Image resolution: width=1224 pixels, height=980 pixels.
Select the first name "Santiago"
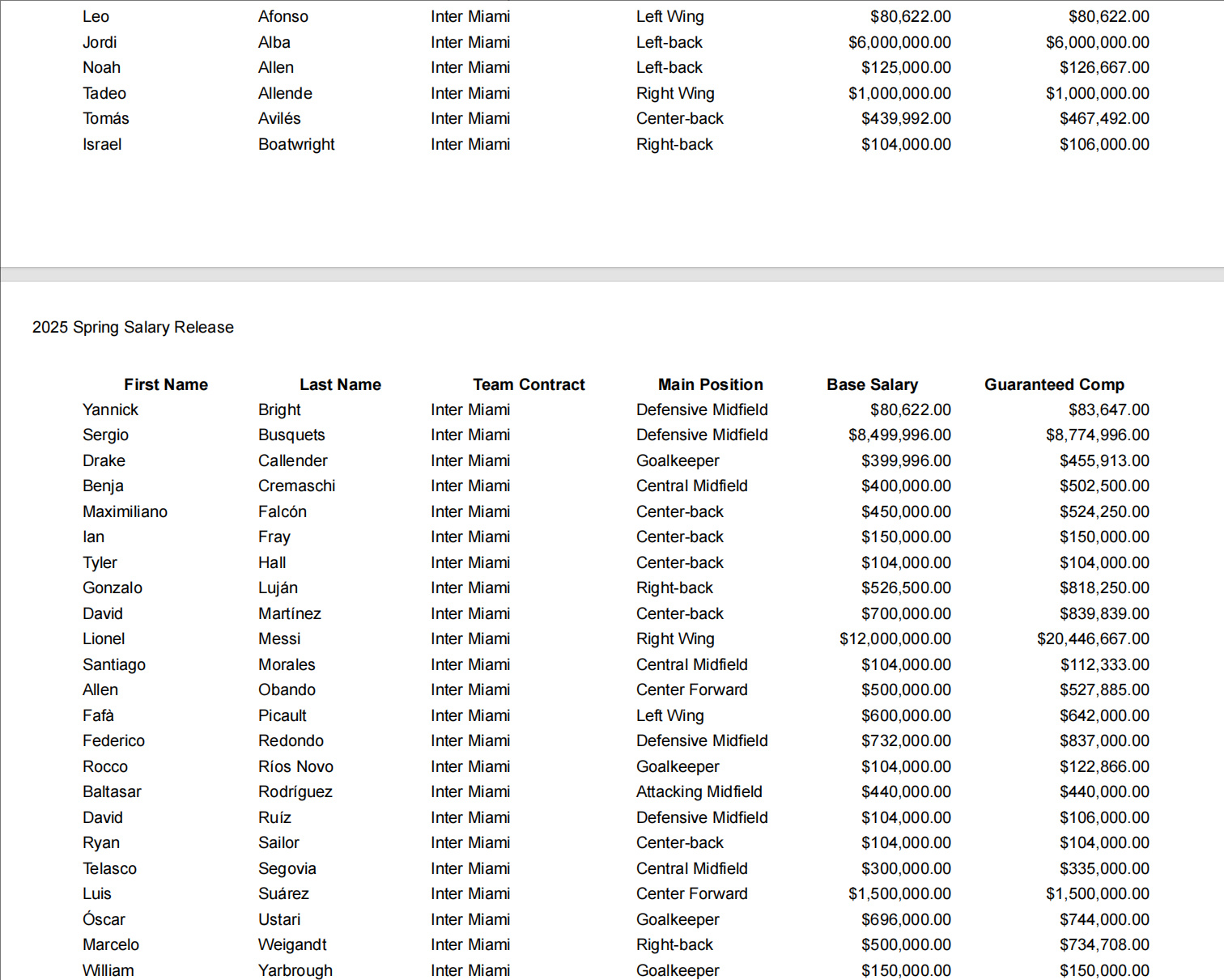point(114,664)
